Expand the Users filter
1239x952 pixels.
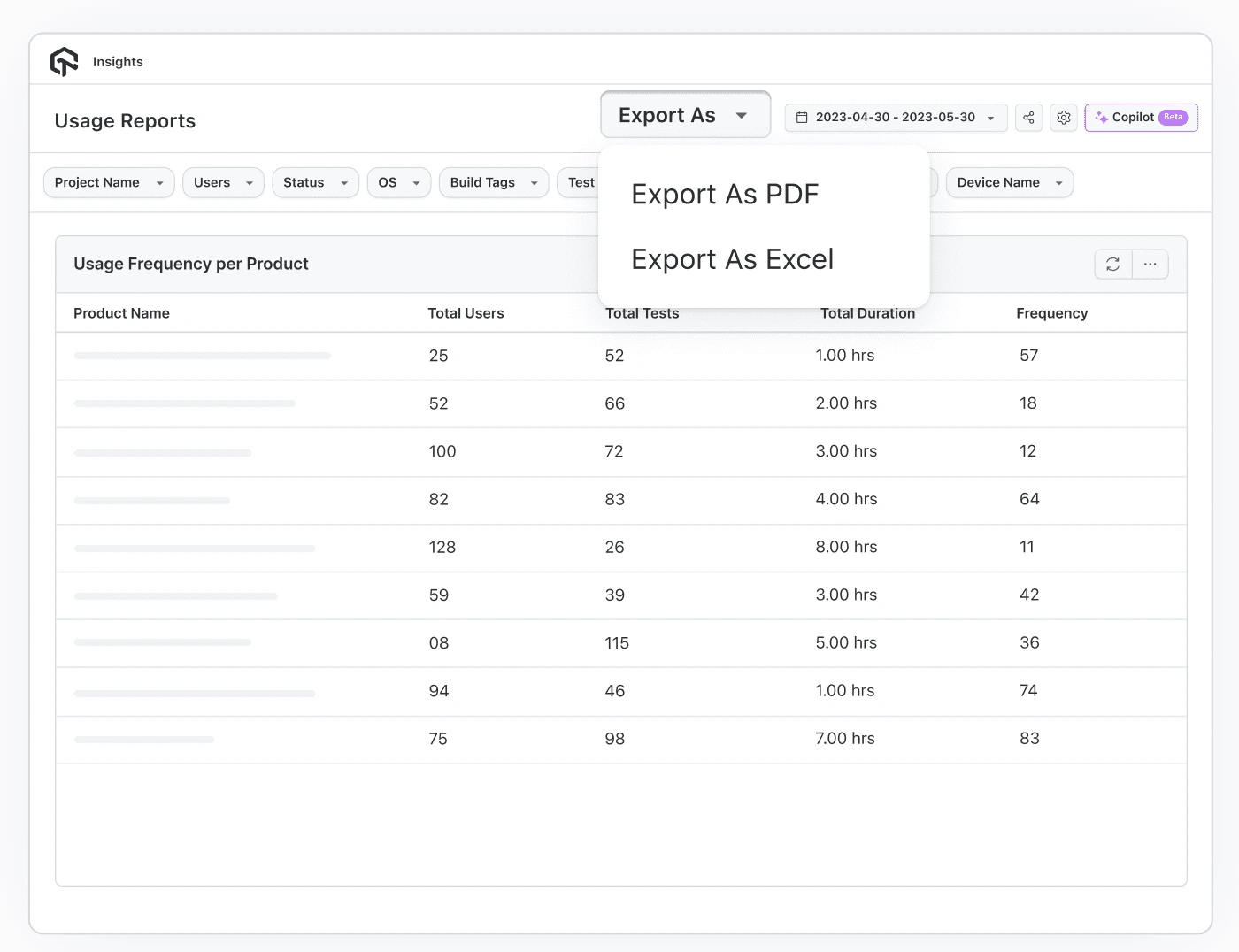pyautogui.click(x=223, y=182)
